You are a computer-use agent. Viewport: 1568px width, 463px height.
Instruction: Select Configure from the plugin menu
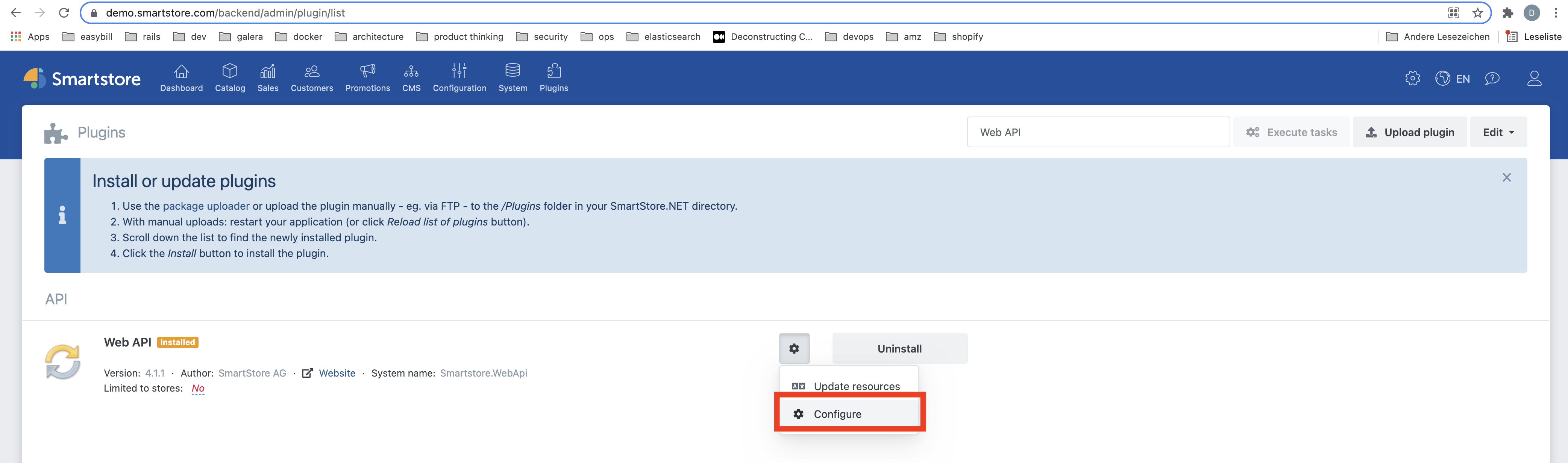click(850, 414)
